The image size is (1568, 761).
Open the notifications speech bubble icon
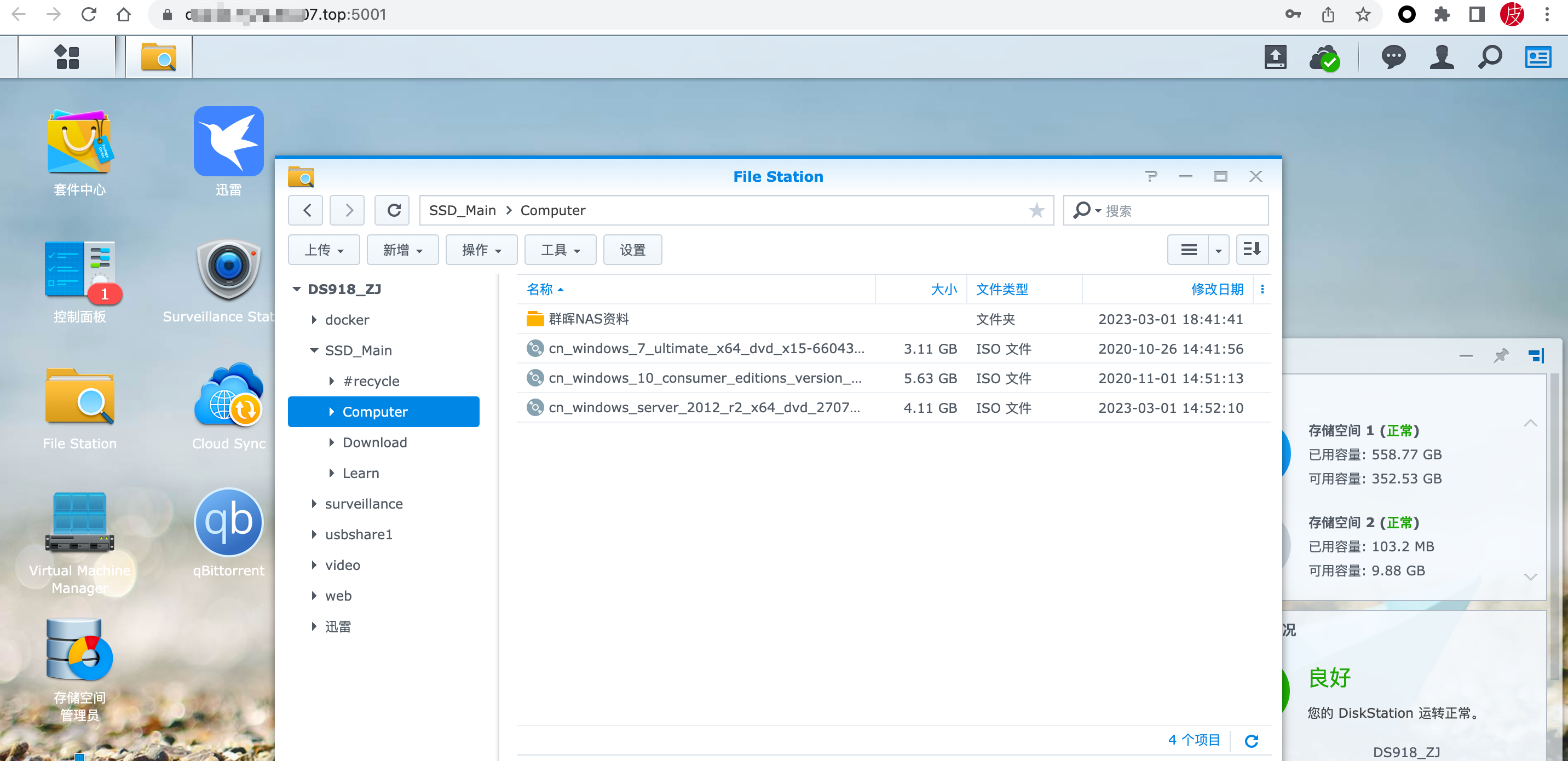1393,57
